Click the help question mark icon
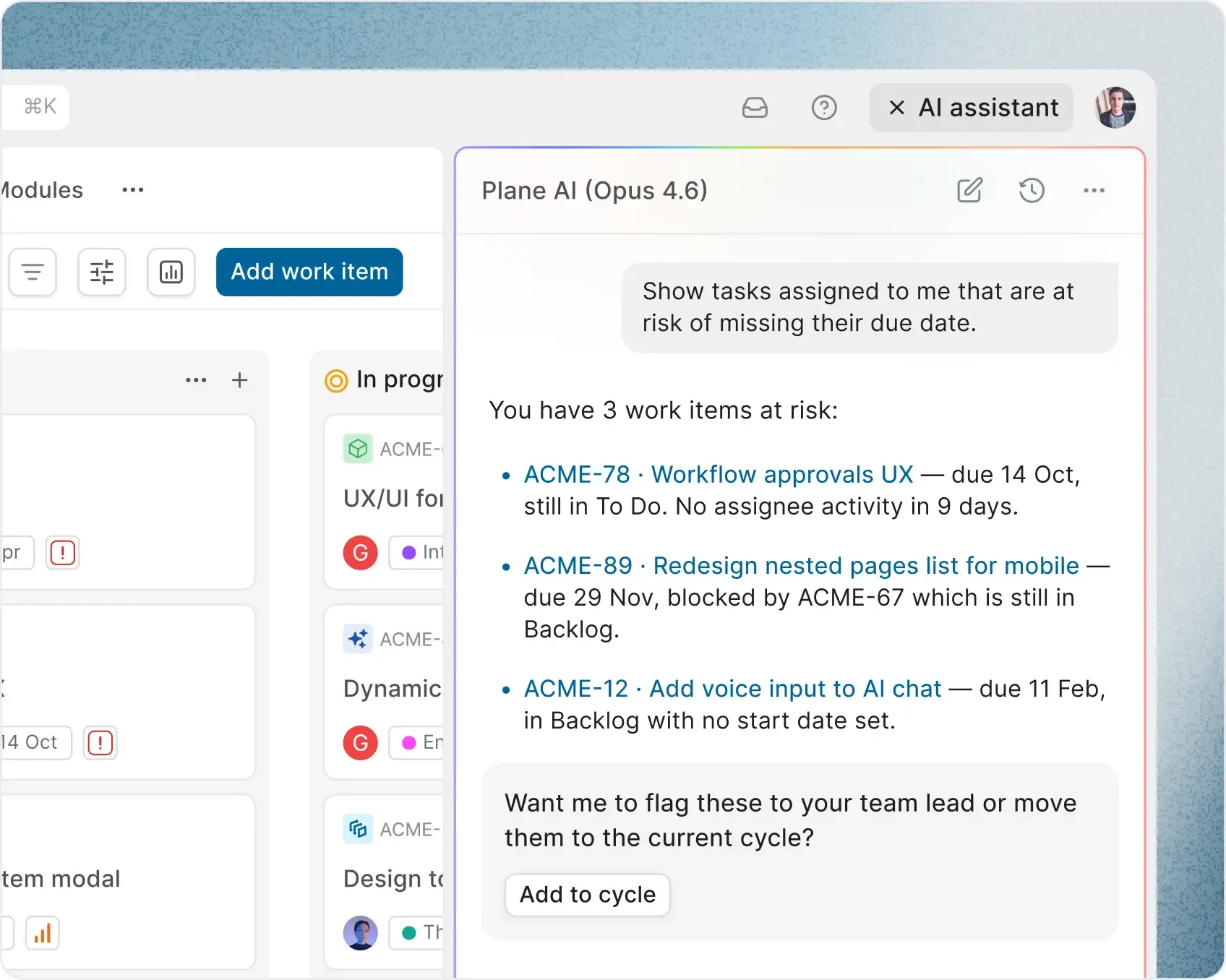 (x=823, y=108)
